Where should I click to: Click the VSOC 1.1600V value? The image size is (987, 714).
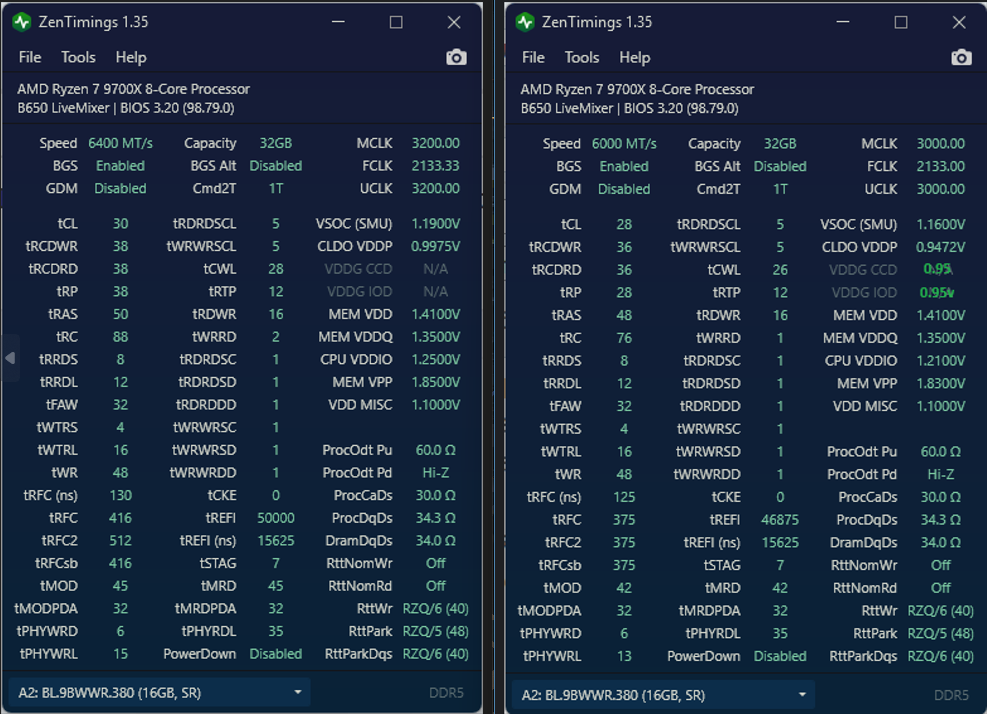(x=940, y=224)
